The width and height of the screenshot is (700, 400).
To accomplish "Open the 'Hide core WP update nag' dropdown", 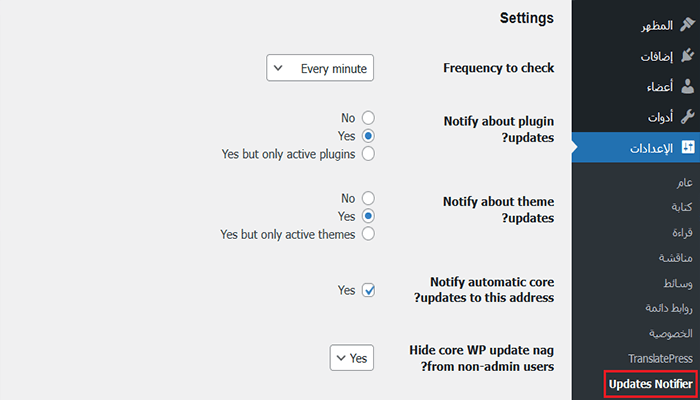I will [x=352, y=358].
